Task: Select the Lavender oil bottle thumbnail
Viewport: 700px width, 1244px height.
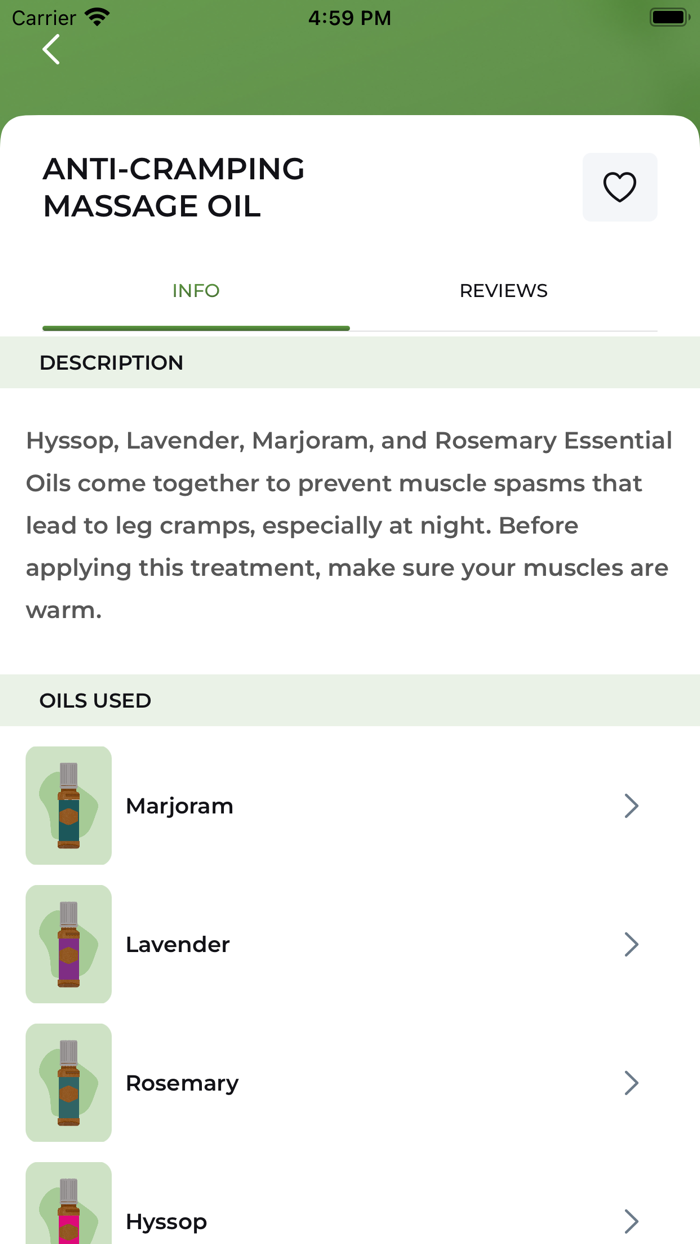Action: pos(68,944)
